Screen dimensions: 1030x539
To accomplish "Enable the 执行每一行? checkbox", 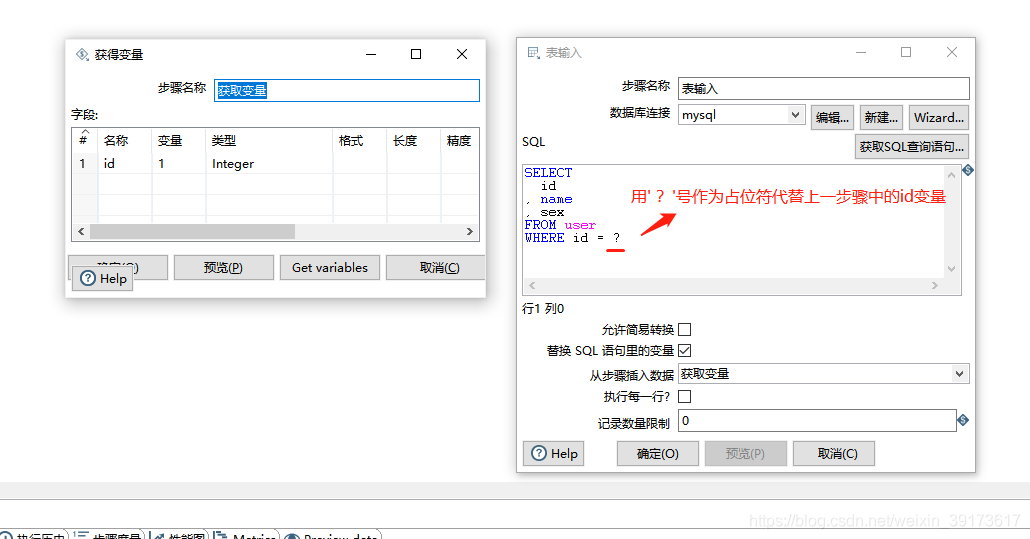I will 684,397.
